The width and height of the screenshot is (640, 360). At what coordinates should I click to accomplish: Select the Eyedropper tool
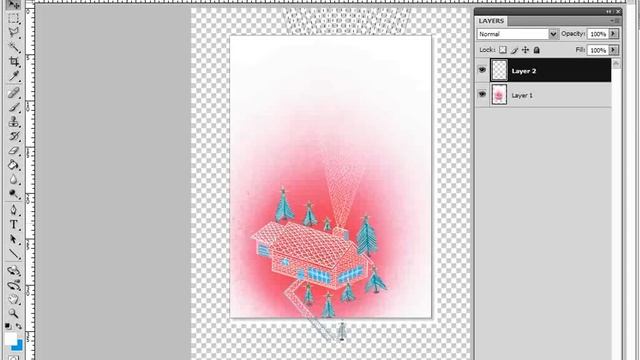click(x=13, y=76)
